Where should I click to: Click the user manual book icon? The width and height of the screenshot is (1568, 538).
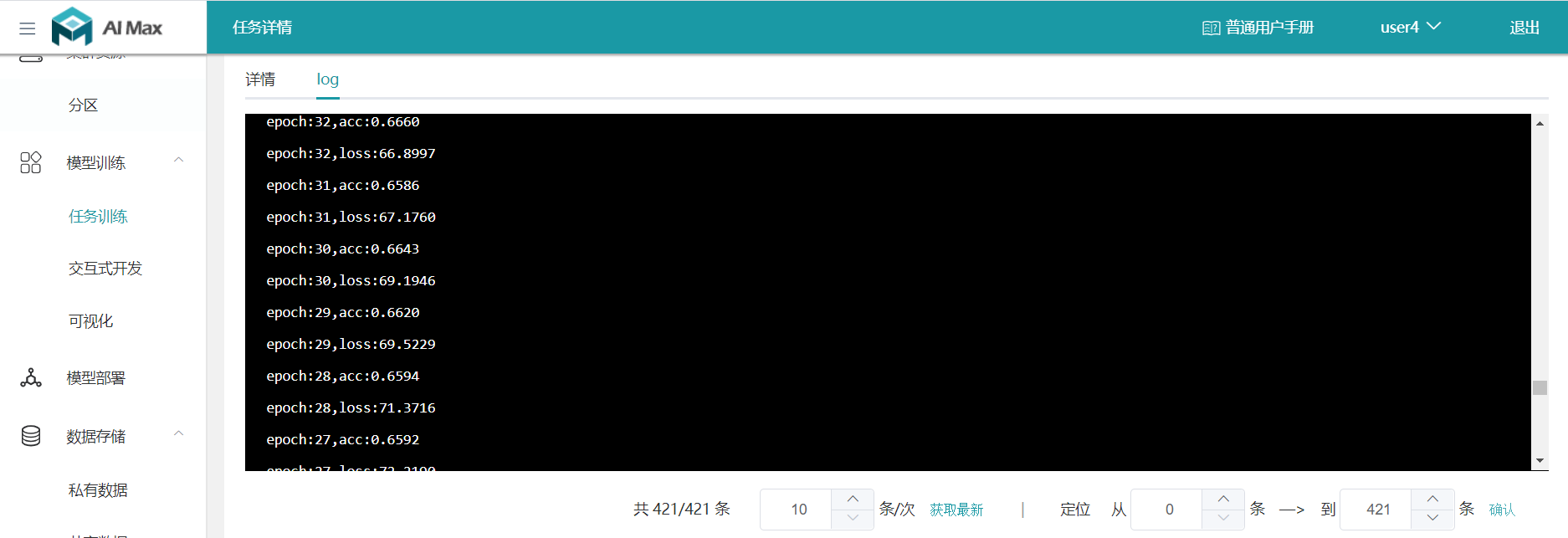1211,28
